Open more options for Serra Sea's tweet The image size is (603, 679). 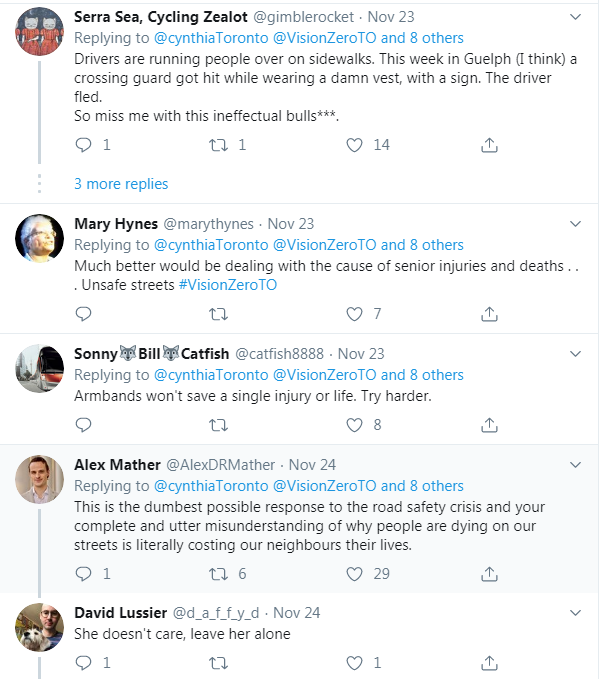pyautogui.click(x=574, y=18)
